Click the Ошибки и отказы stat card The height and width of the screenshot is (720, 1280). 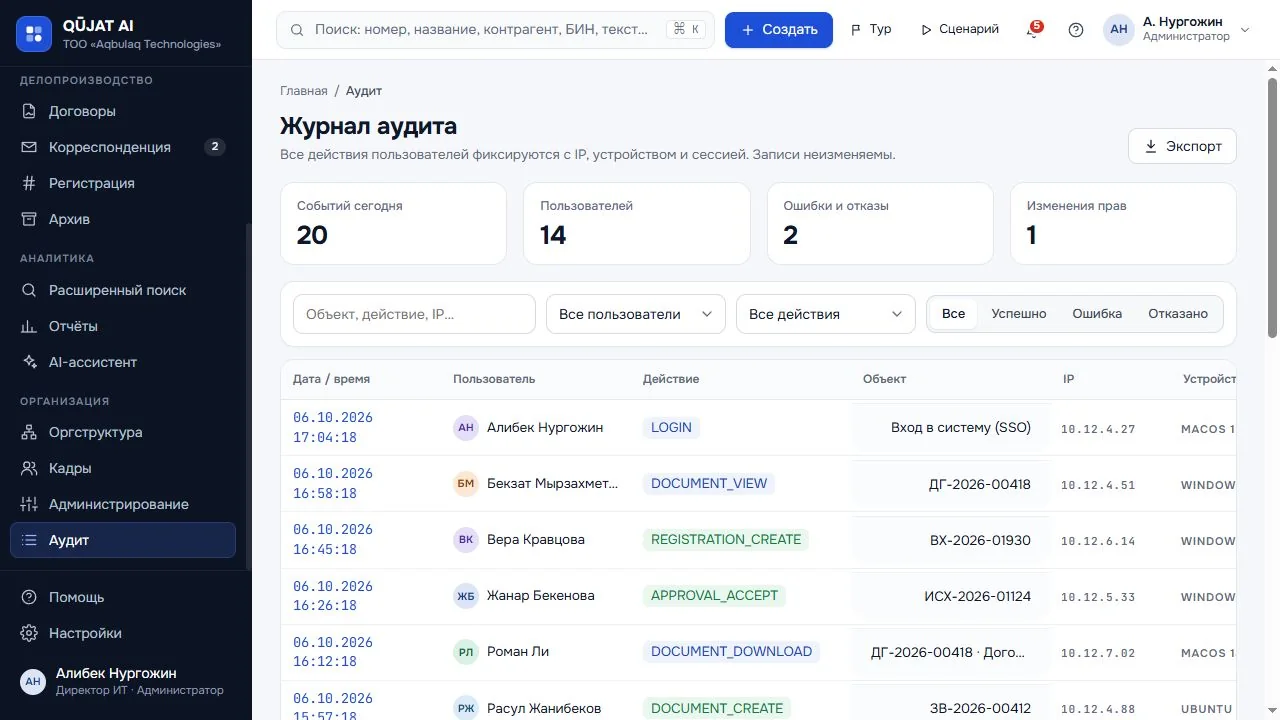(x=880, y=223)
